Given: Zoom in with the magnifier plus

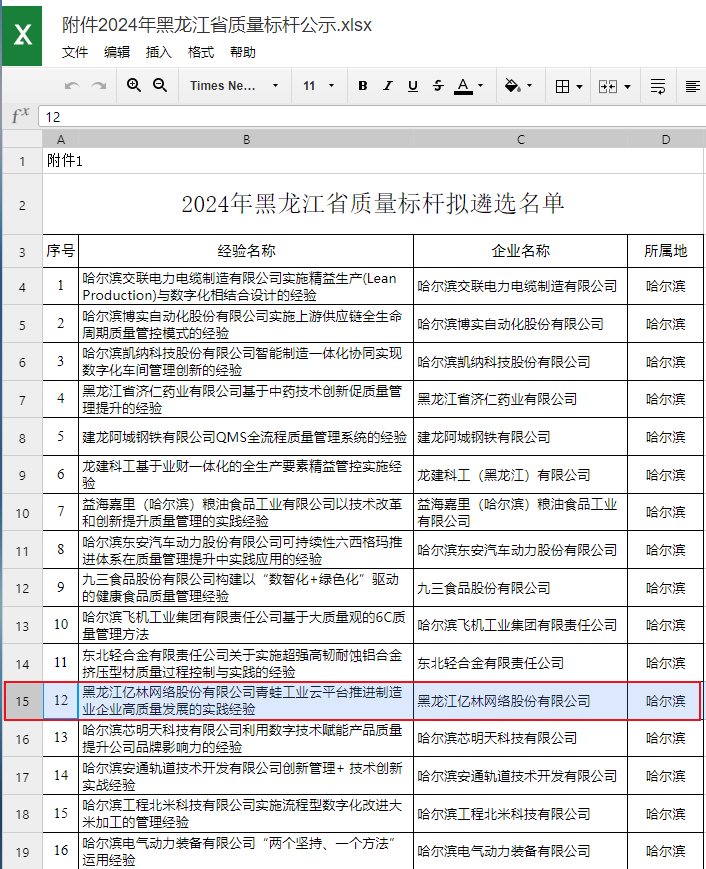Looking at the screenshot, I should pos(134,85).
